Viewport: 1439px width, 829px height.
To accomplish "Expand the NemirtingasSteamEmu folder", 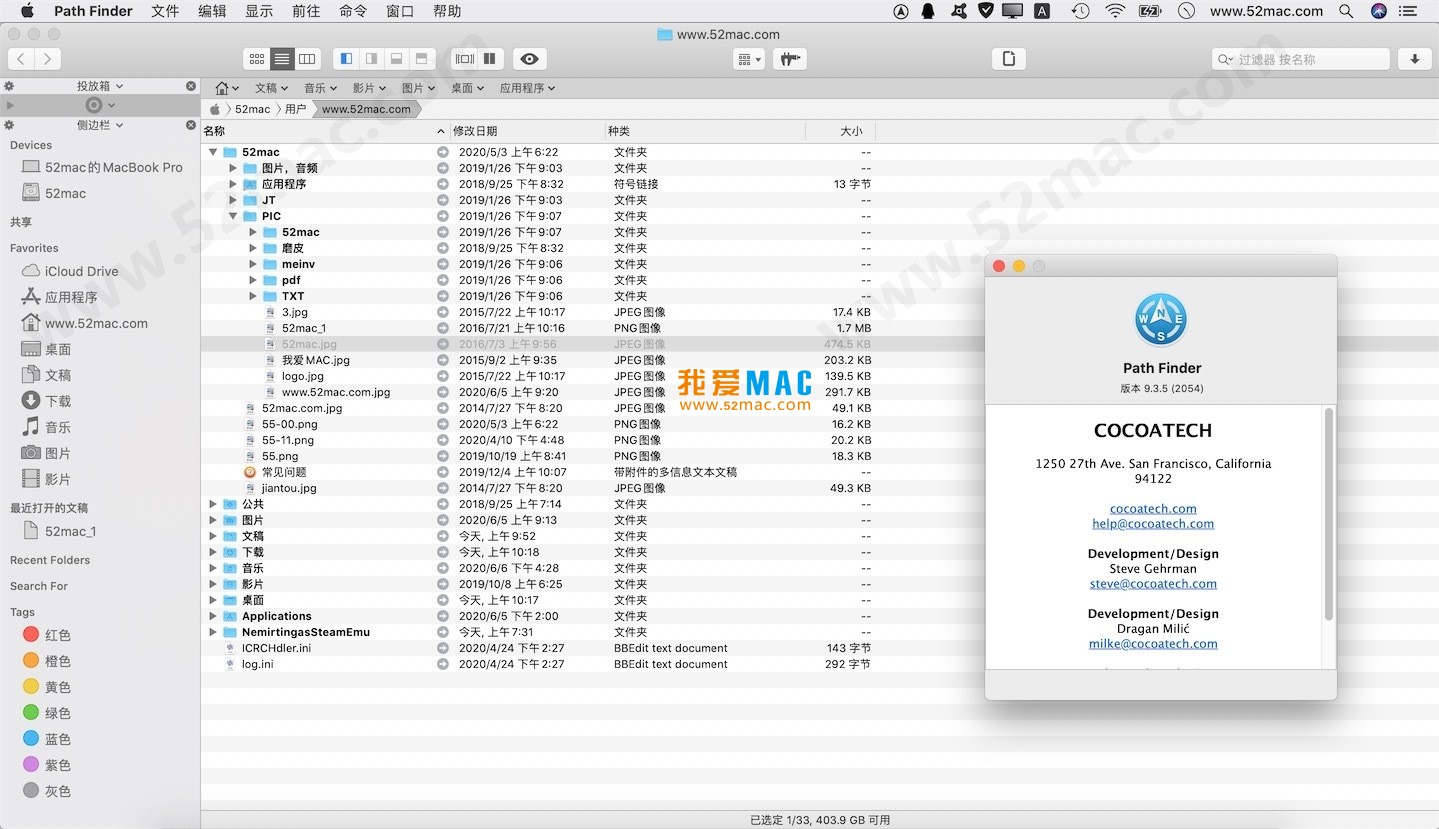I will point(213,632).
